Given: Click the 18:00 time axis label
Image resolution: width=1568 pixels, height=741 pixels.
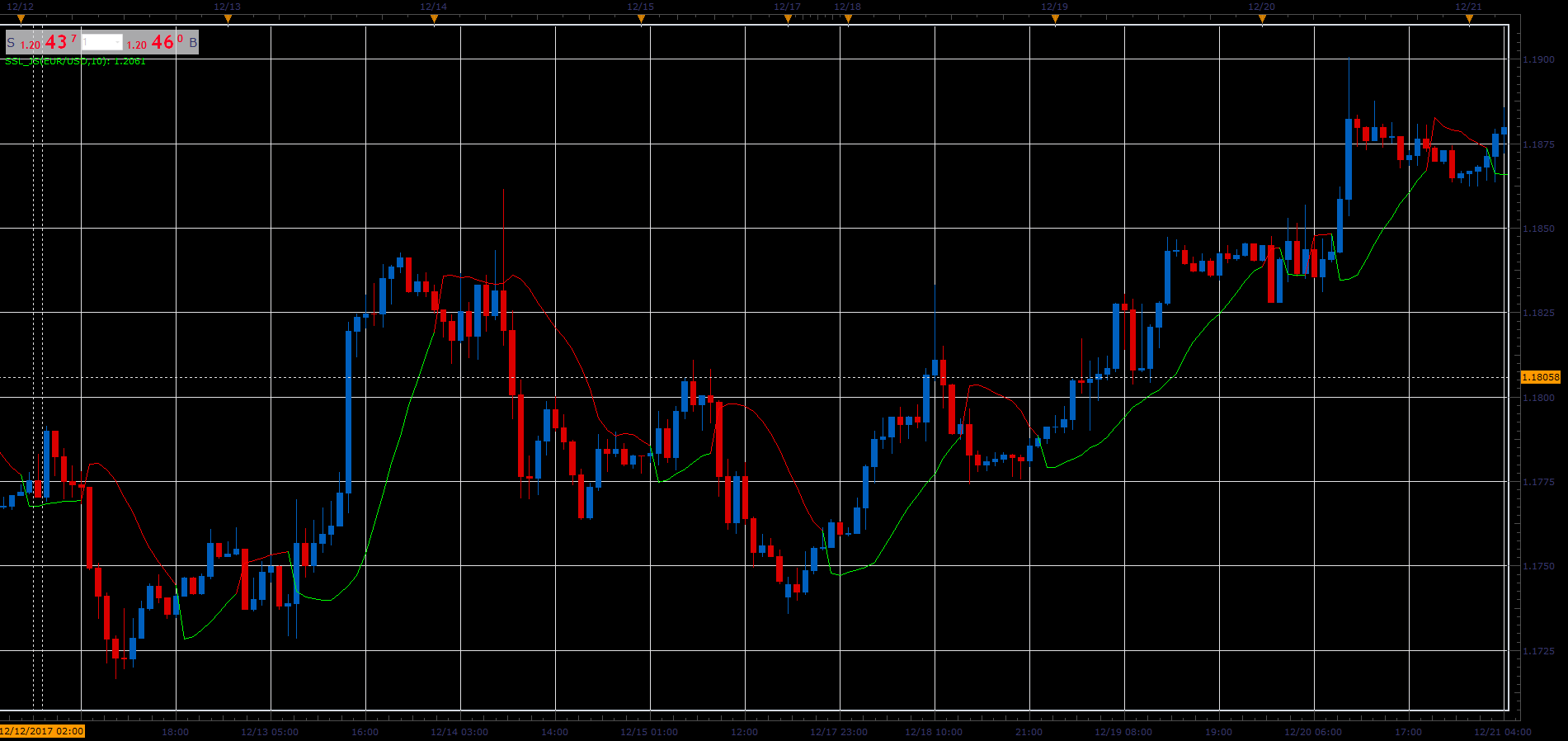Looking at the screenshot, I should click(175, 732).
